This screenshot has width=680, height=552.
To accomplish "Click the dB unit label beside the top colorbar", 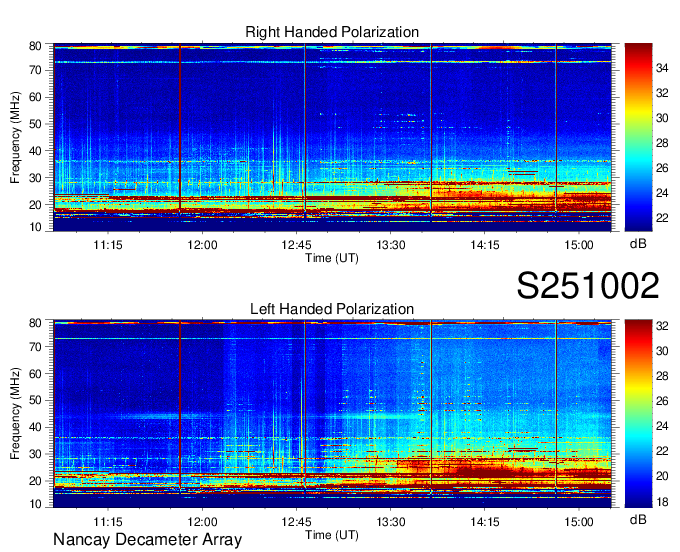I will 638,244.
